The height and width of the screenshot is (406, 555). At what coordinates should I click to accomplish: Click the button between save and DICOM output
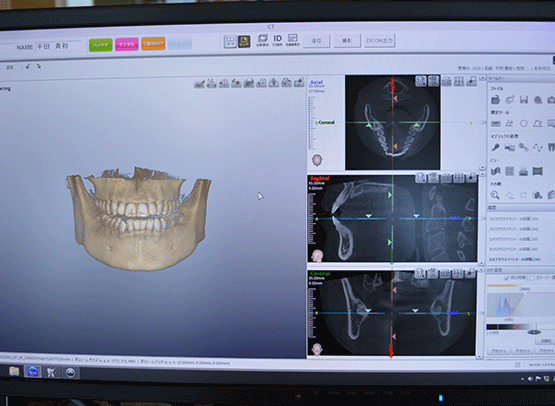pyautogui.click(x=347, y=41)
